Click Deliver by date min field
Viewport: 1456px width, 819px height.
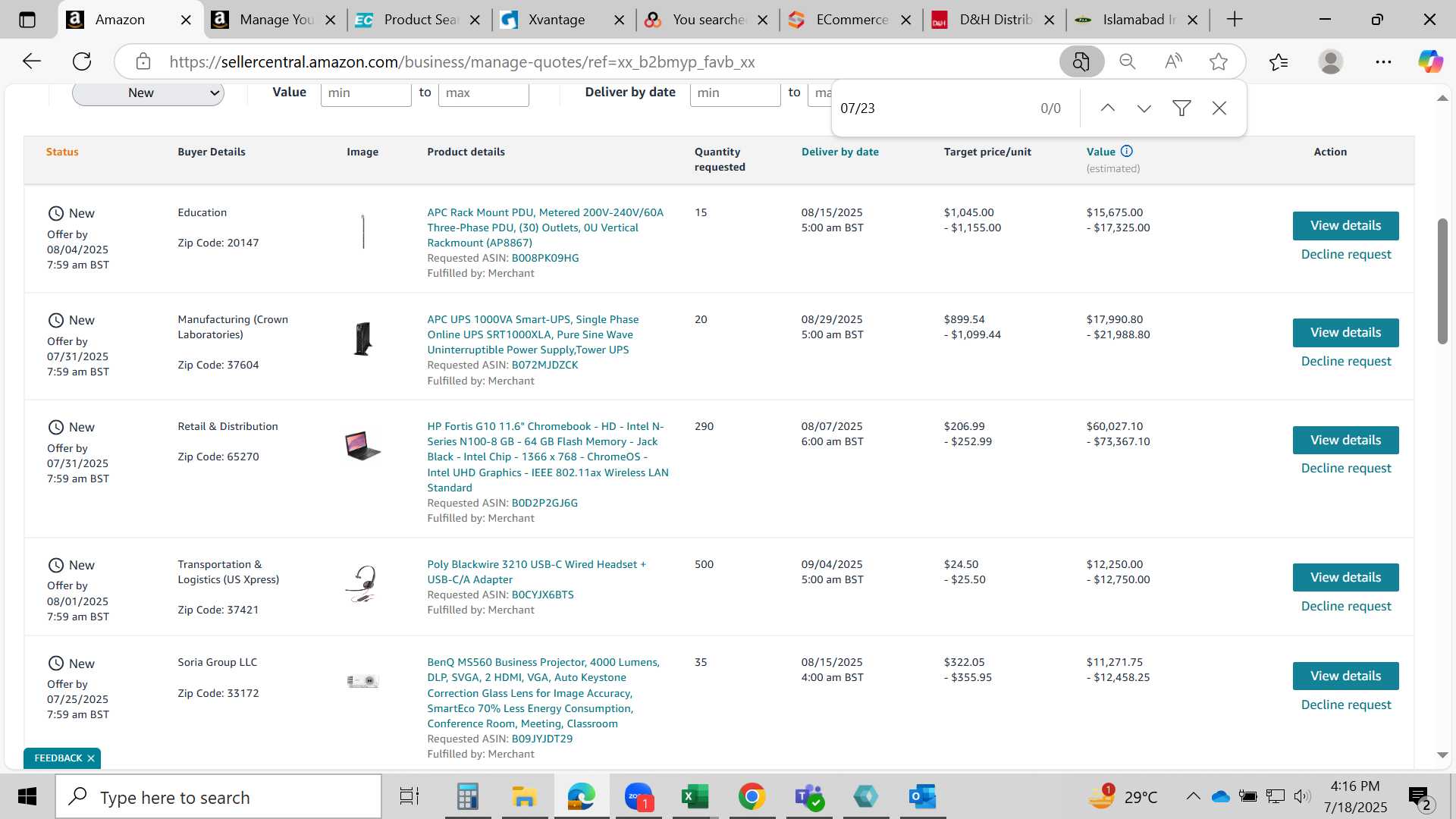[735, 93]
